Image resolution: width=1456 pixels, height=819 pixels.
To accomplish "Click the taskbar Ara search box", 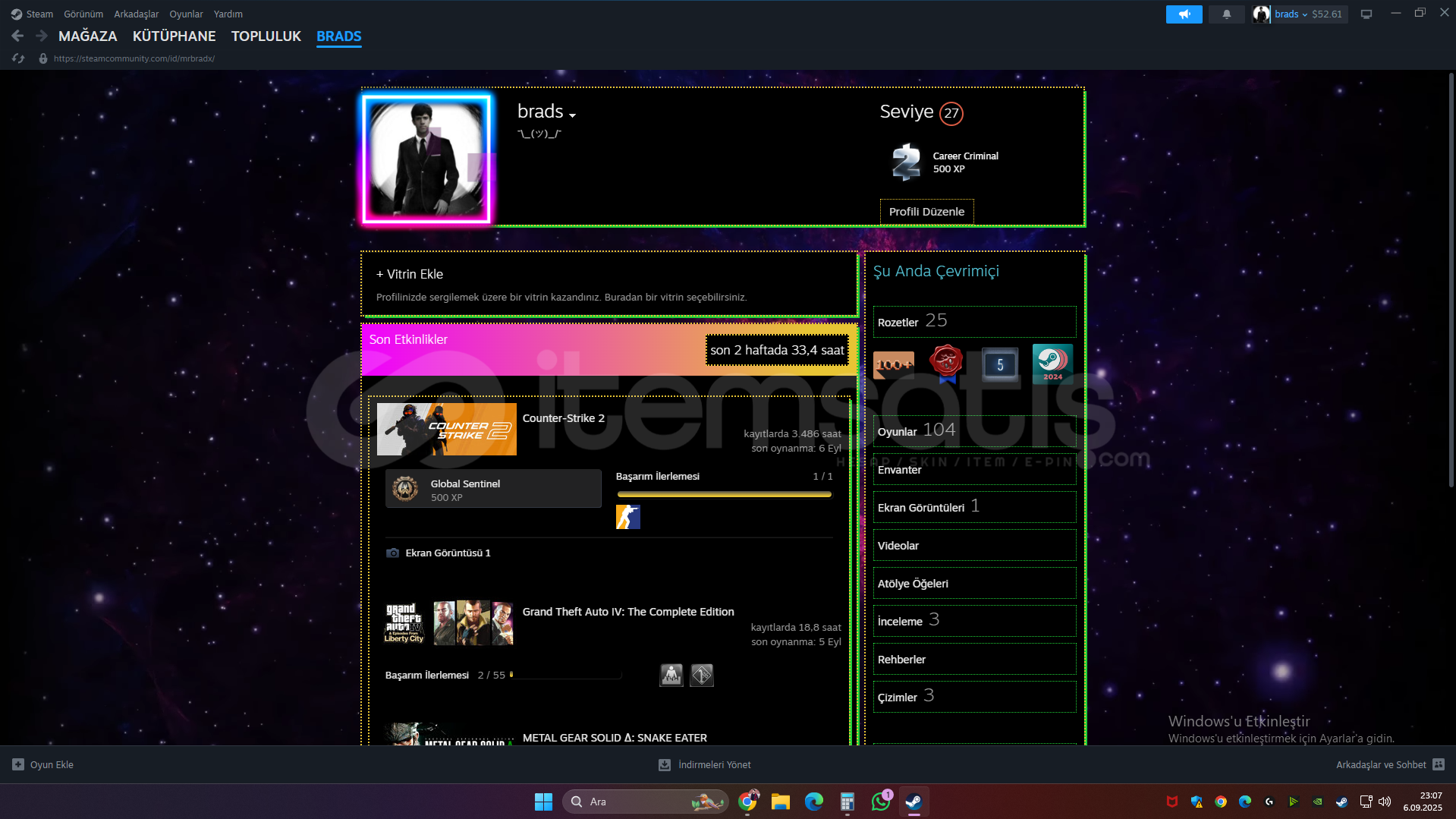I will [645, 802].
